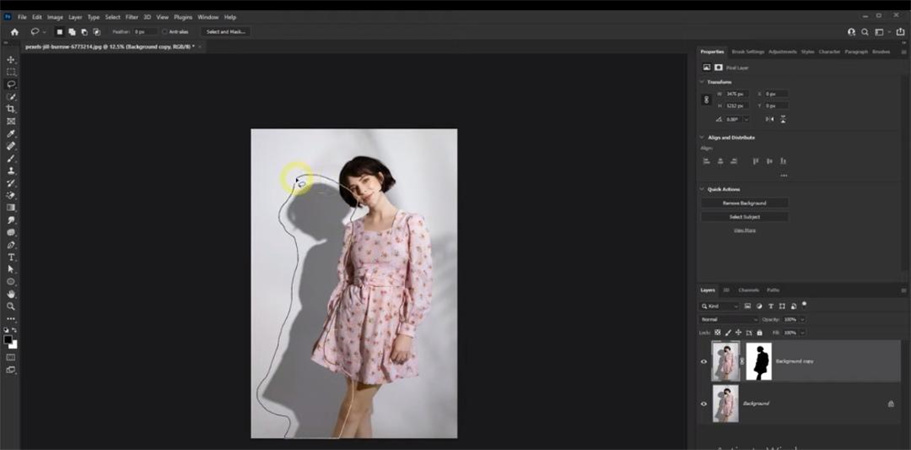Collapse the Align and Distribute section
The height and width of the screenshot is (450, 911).
[701, 137]
